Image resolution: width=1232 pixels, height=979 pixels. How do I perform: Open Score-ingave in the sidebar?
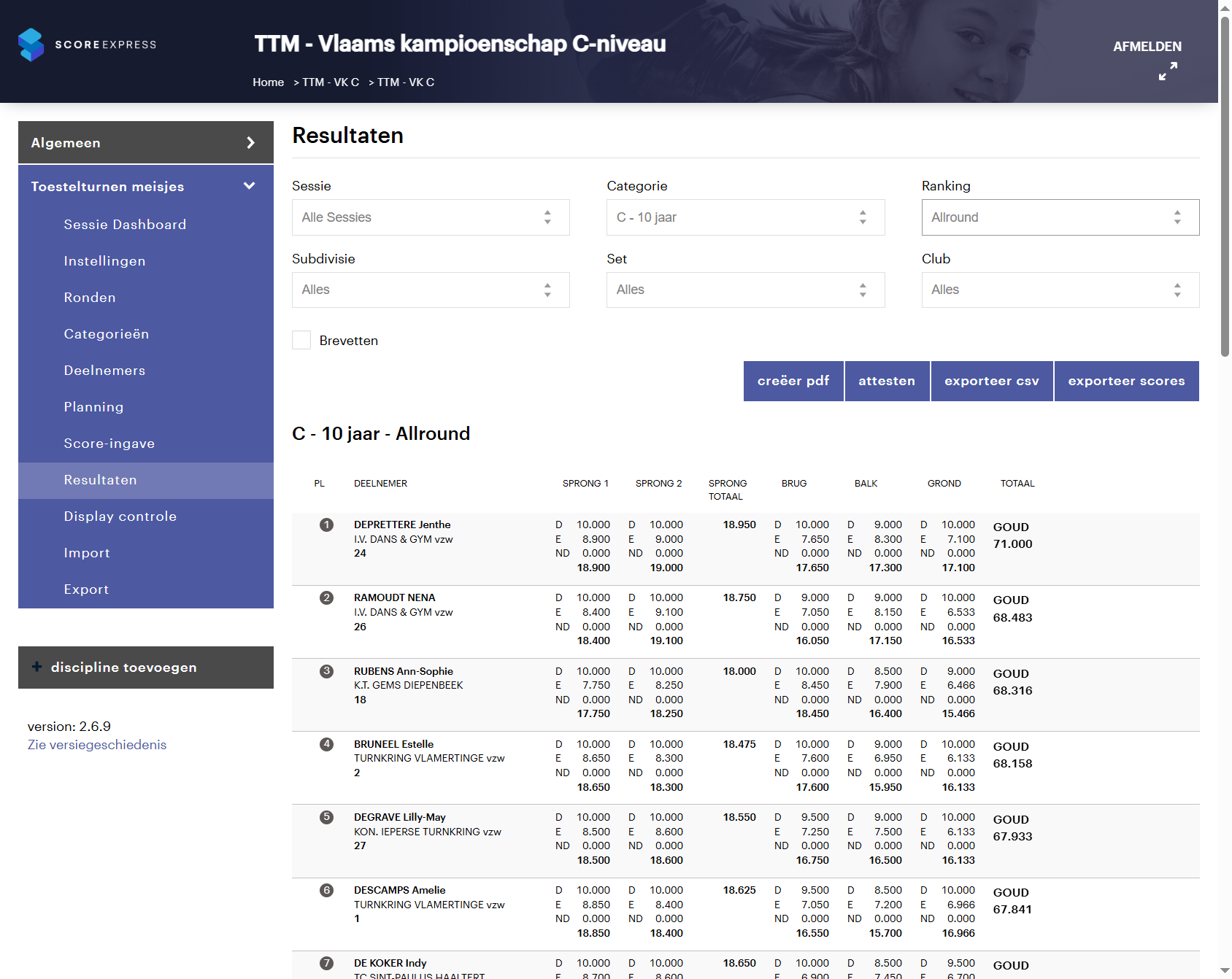pos(109,444)
